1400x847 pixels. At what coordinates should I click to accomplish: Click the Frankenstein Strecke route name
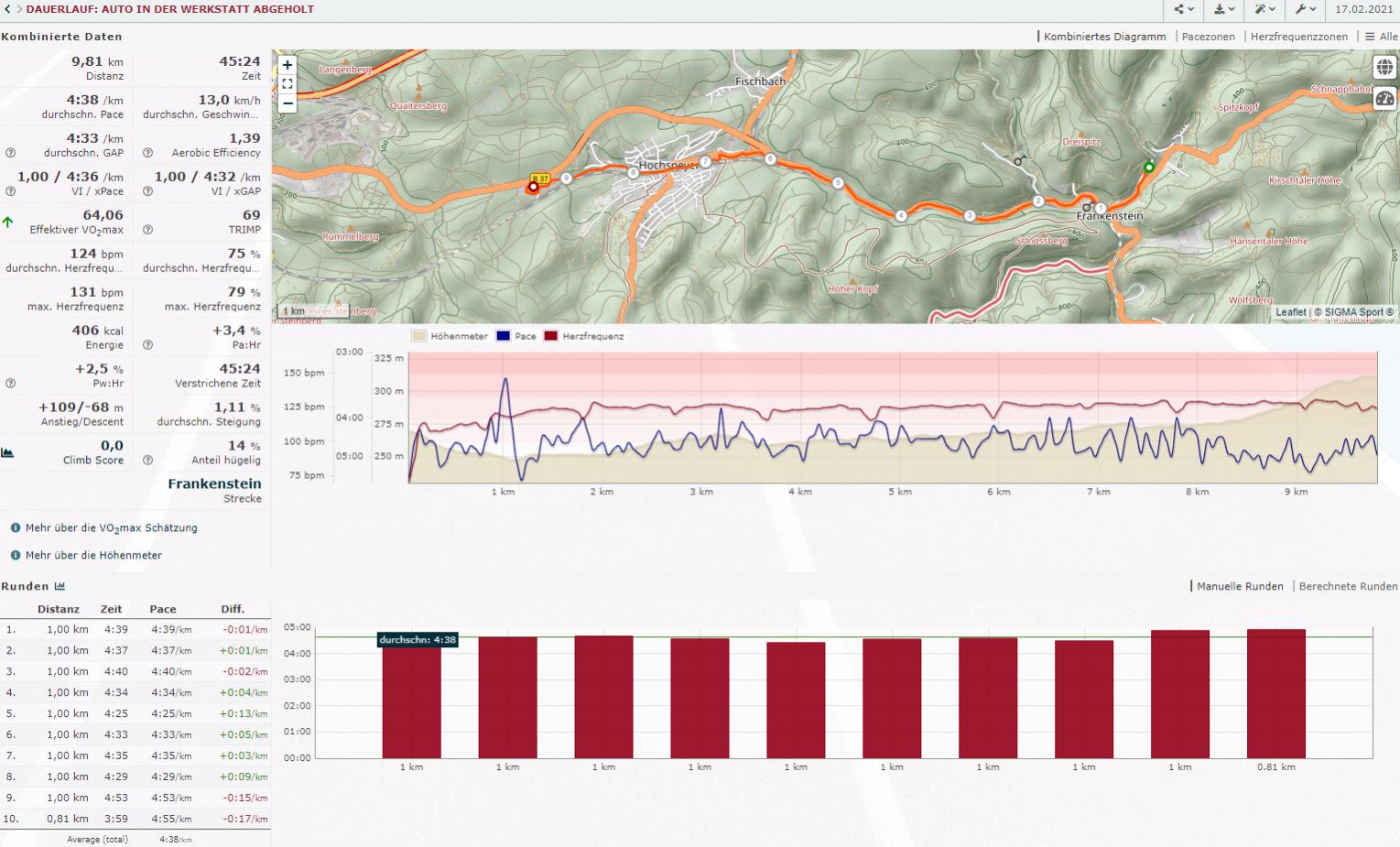point(214,483)
